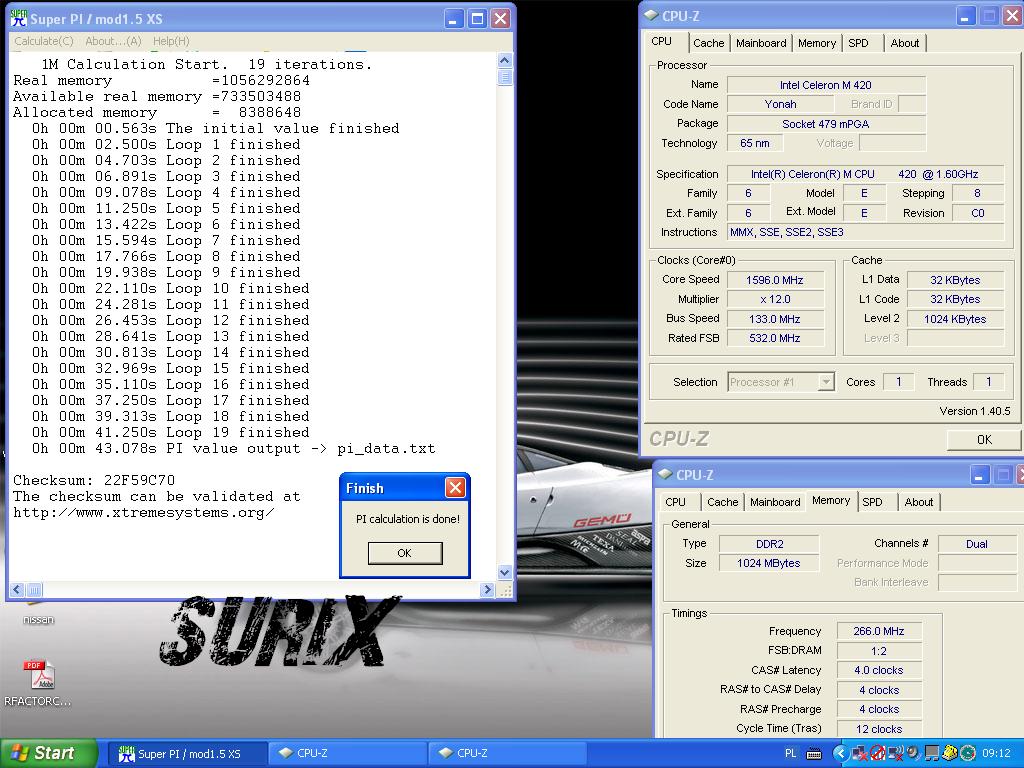
Task: Open the Help(H) menu in Super PI
Action: point(171,41)
